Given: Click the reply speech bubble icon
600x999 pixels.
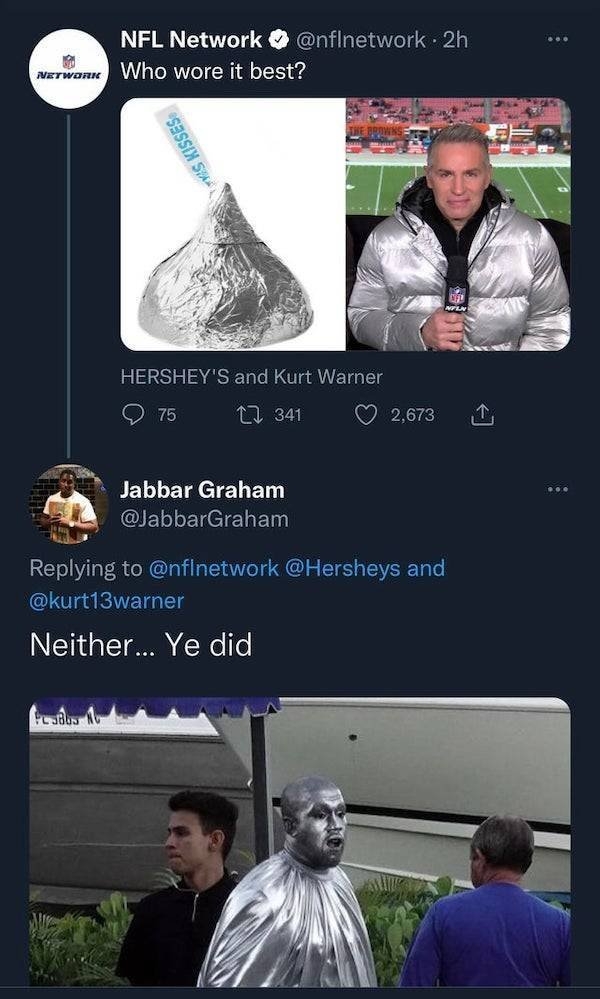Looking at the screenshot, I should click(x=133, y=414).
